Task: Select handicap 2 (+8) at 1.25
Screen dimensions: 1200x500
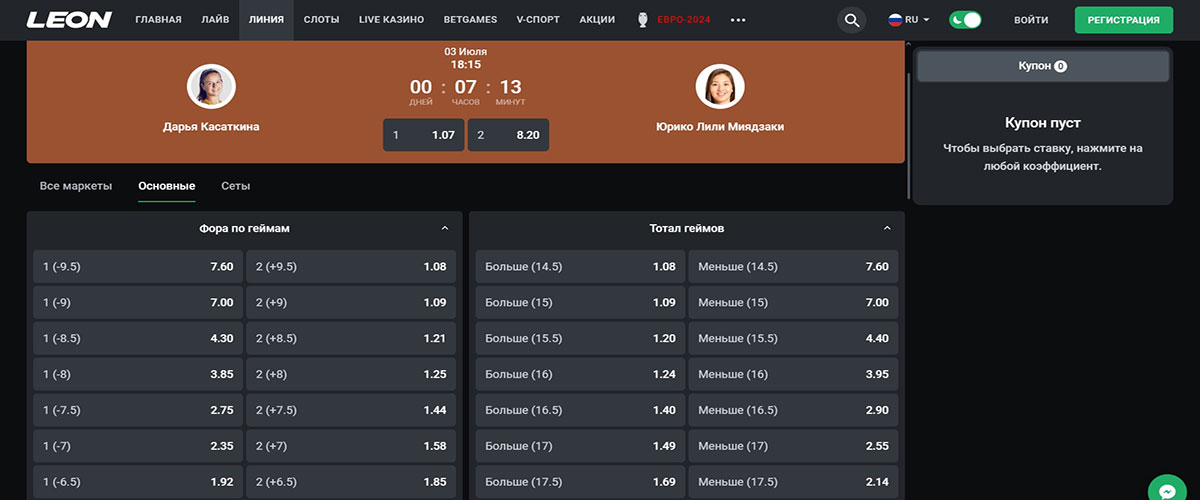Action: point(351,375)
